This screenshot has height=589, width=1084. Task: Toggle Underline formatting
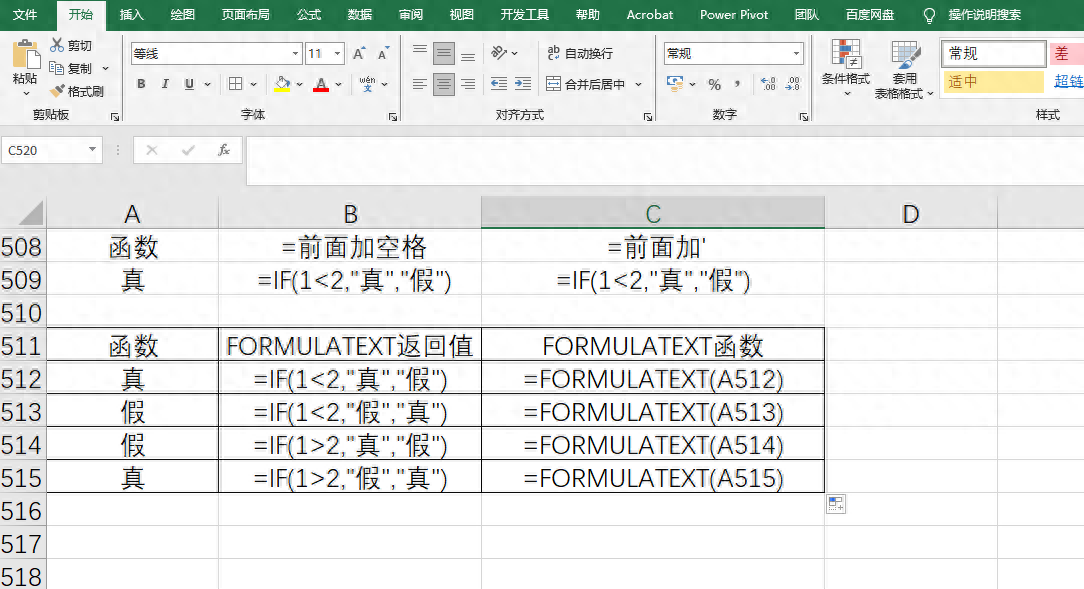click(189, 84)
